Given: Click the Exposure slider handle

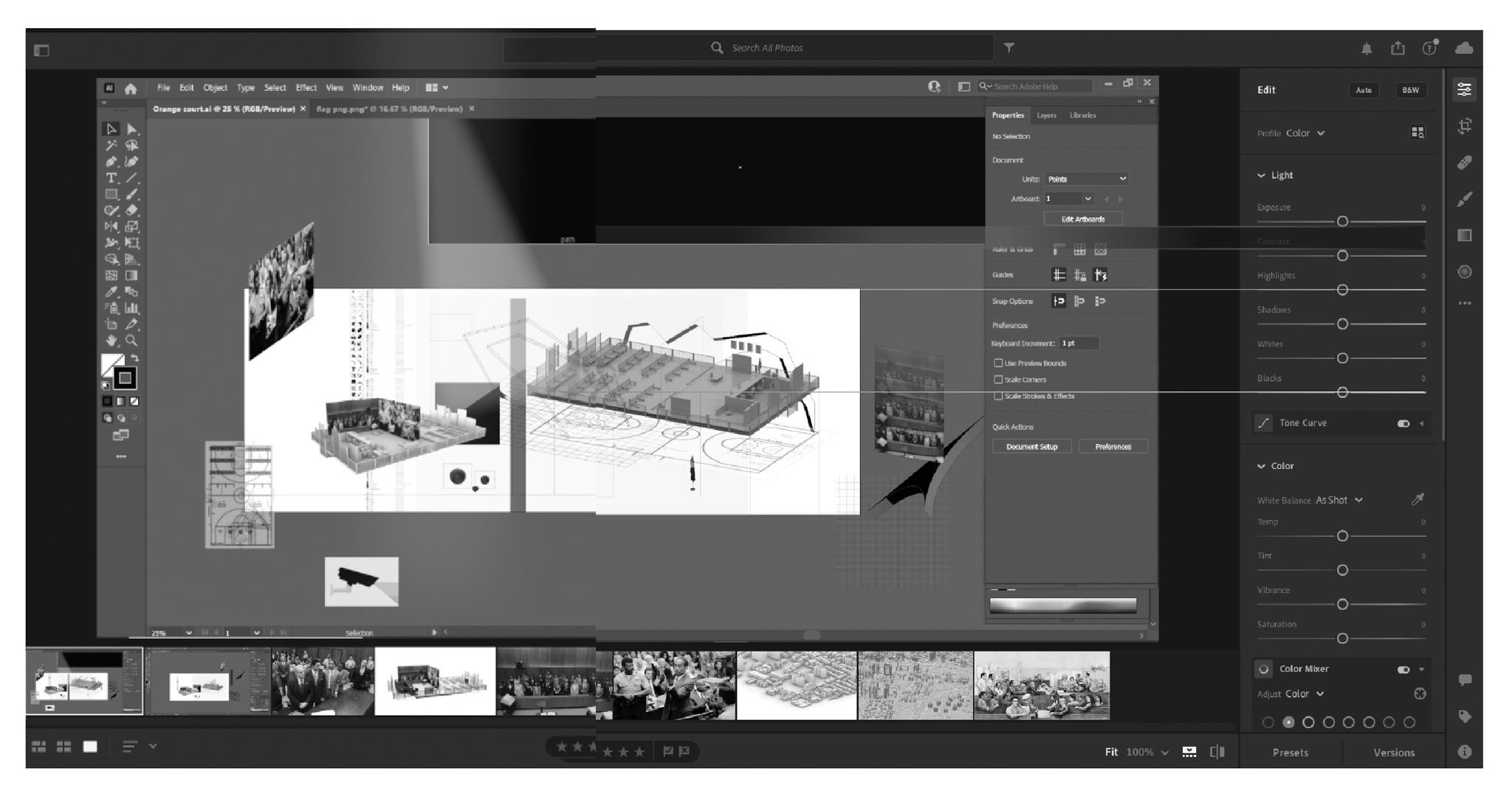Looking at the screenshot, I should [x=1342, y=222].
